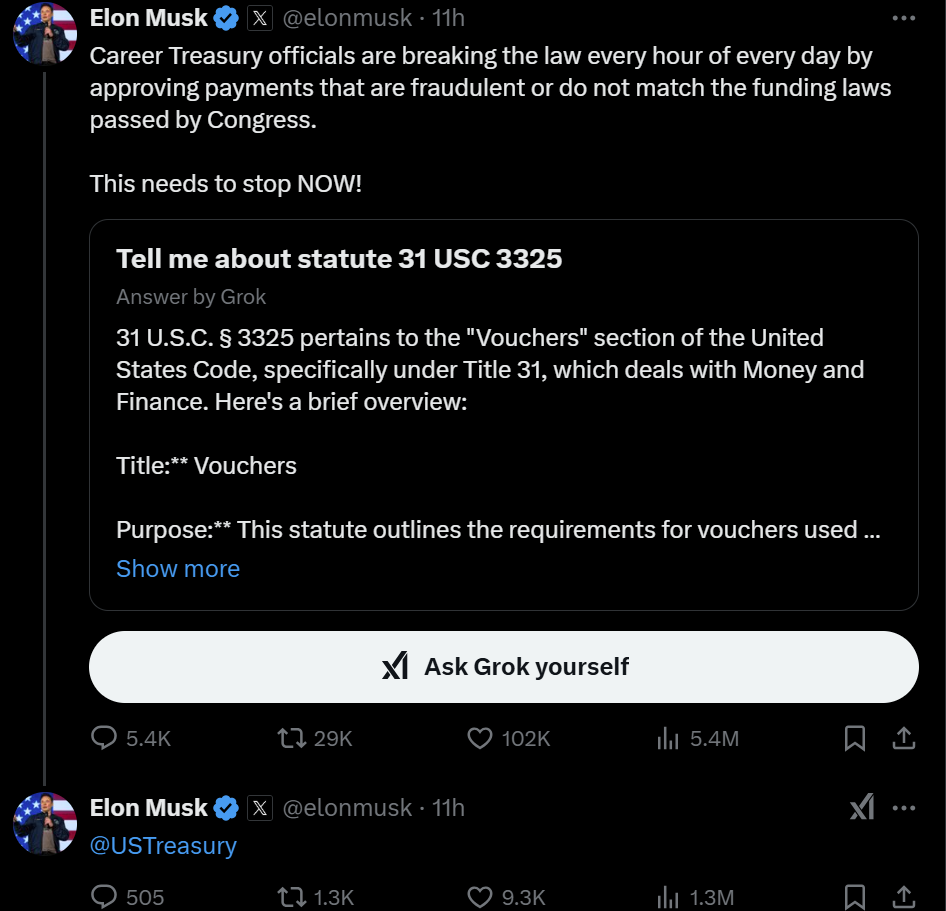The height and width of the screenshot is (911, 946).
Task: Click the X affiliation badge on first post
Action: 260,18
